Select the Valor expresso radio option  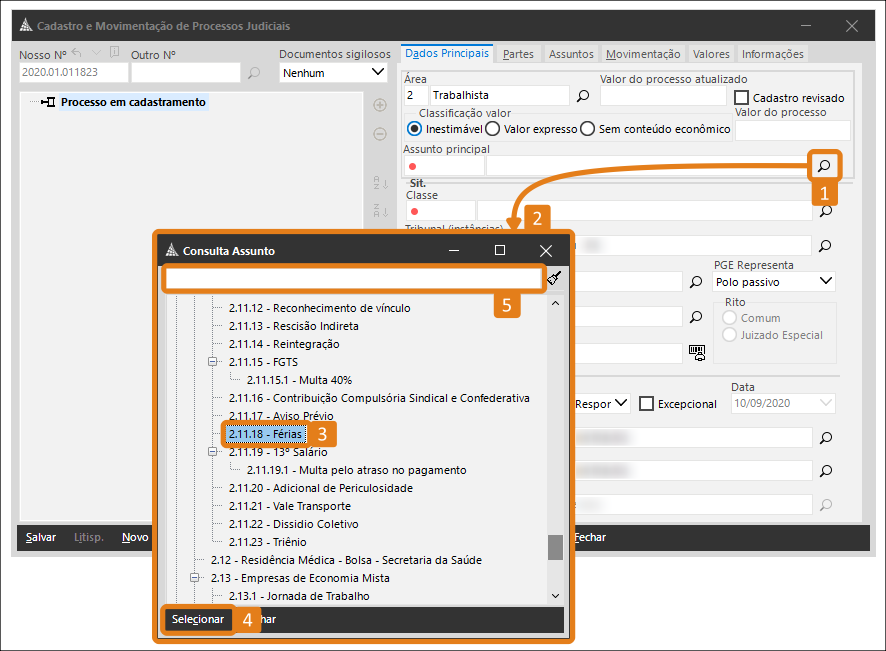point(493,129)
